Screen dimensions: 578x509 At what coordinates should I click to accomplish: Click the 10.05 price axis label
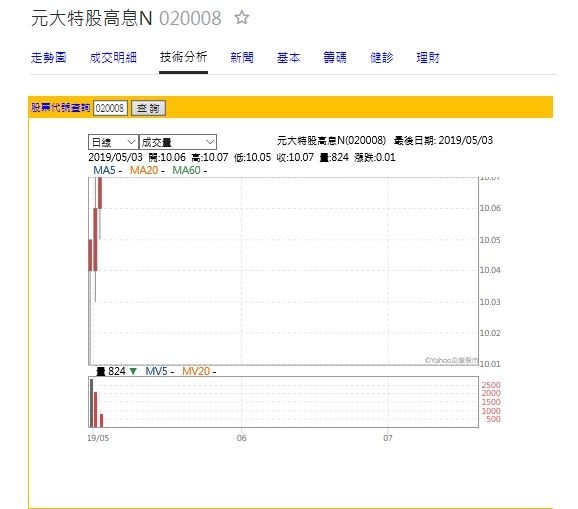pos(490,240)
